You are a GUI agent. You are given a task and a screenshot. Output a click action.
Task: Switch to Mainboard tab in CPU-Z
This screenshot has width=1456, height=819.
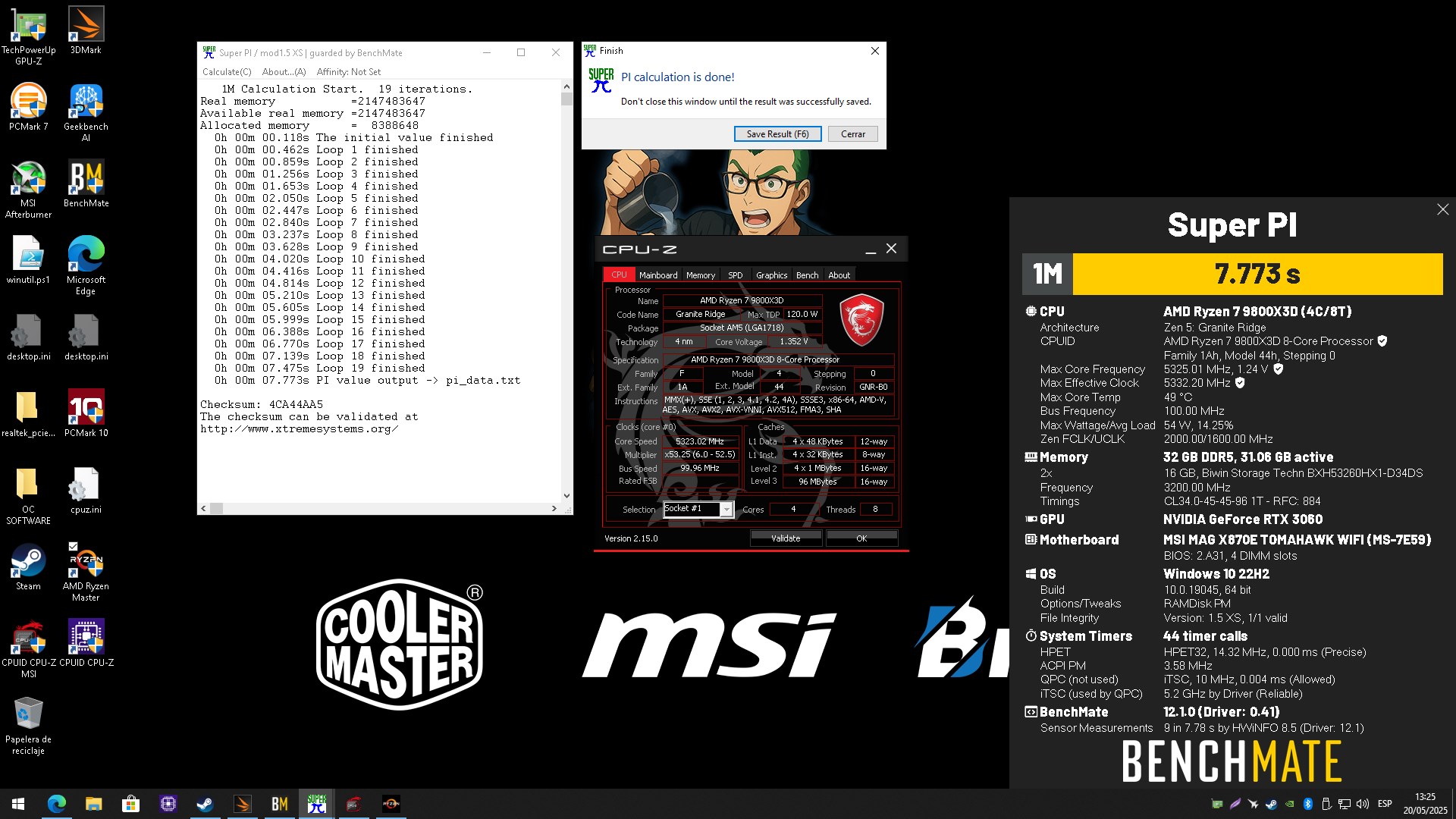[657, 275]
